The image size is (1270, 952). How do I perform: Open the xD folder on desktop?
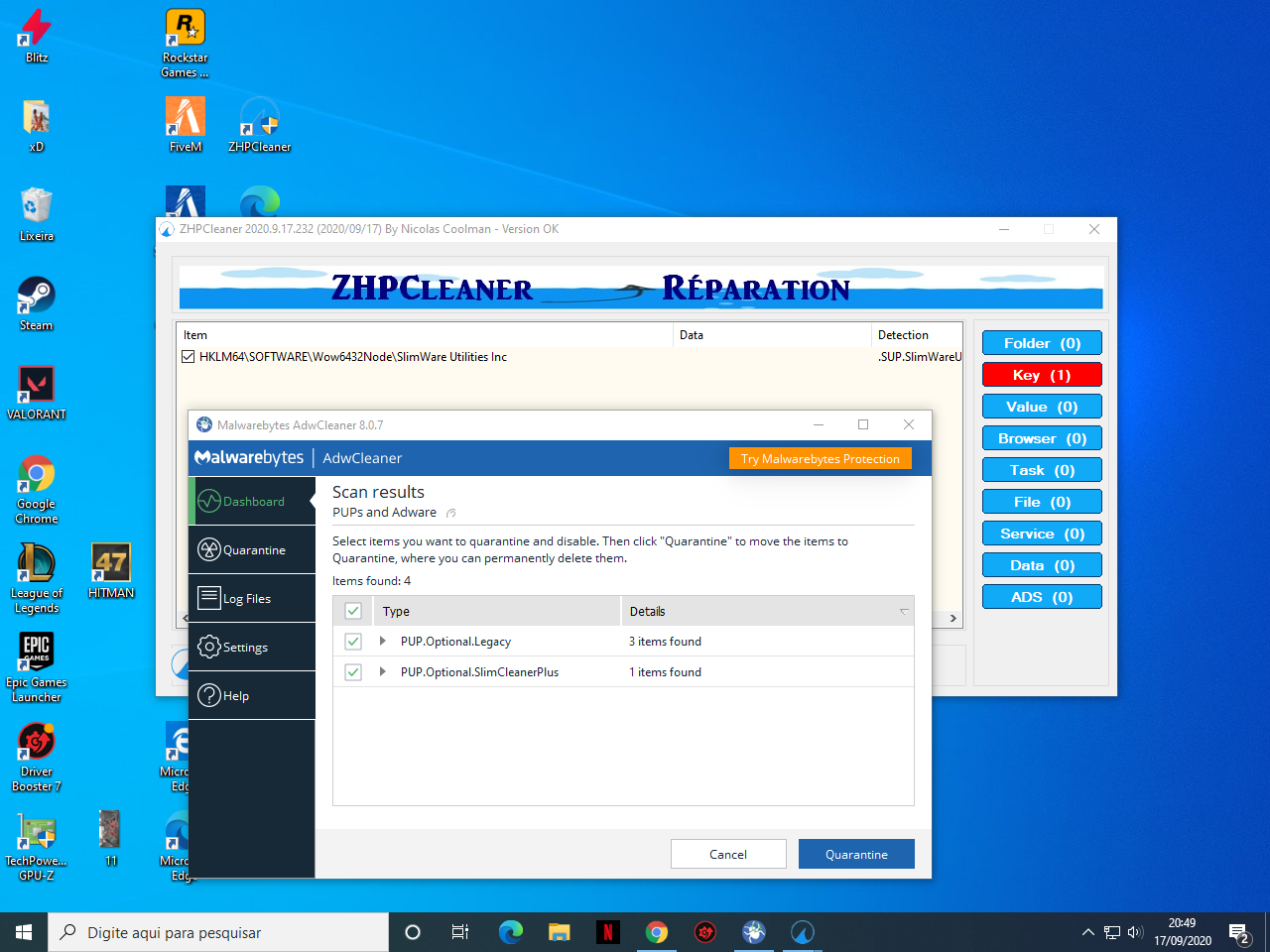36,125
